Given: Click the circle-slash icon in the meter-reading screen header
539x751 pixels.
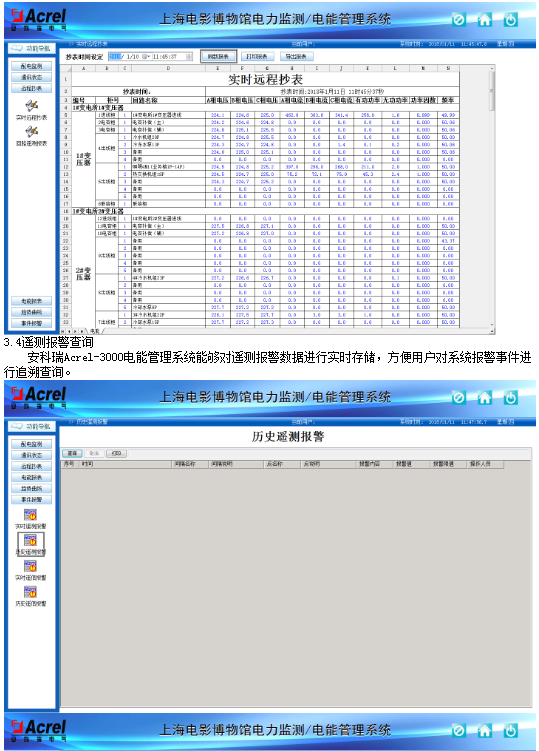Looking at the screenshot, I should (459, 20).
